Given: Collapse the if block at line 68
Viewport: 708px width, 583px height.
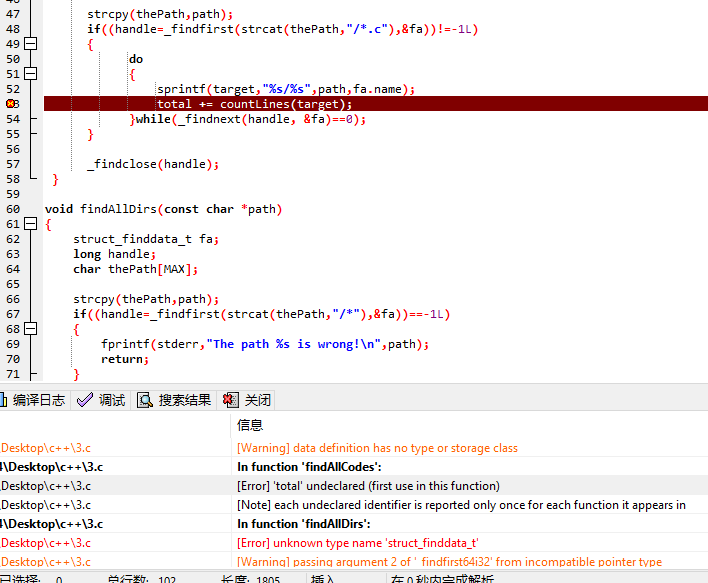Looking at the screenshot, I should [31, 329].
